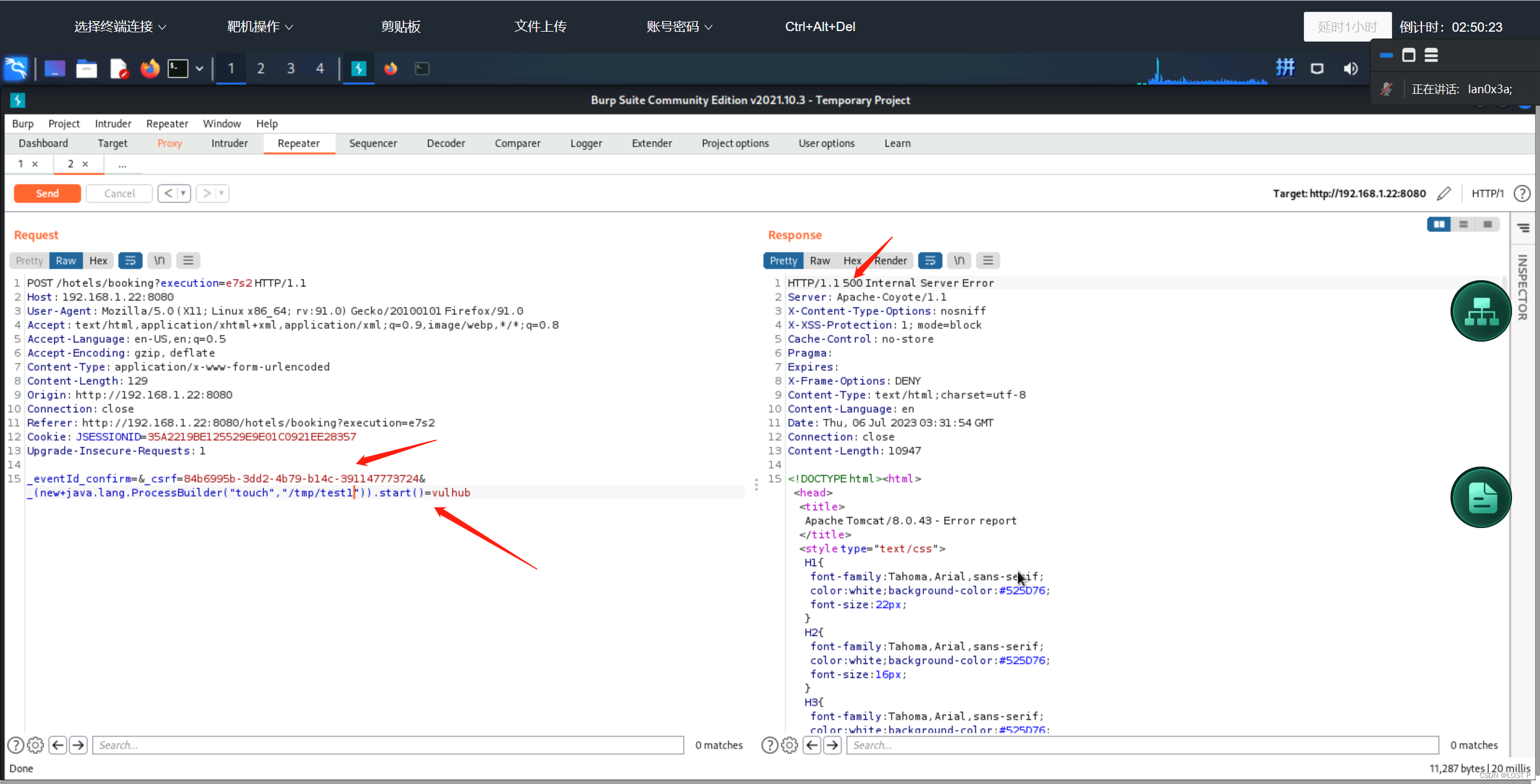Switch to the Decoder tab
The height and width of the screenshot is (784, 1540).
446,144
